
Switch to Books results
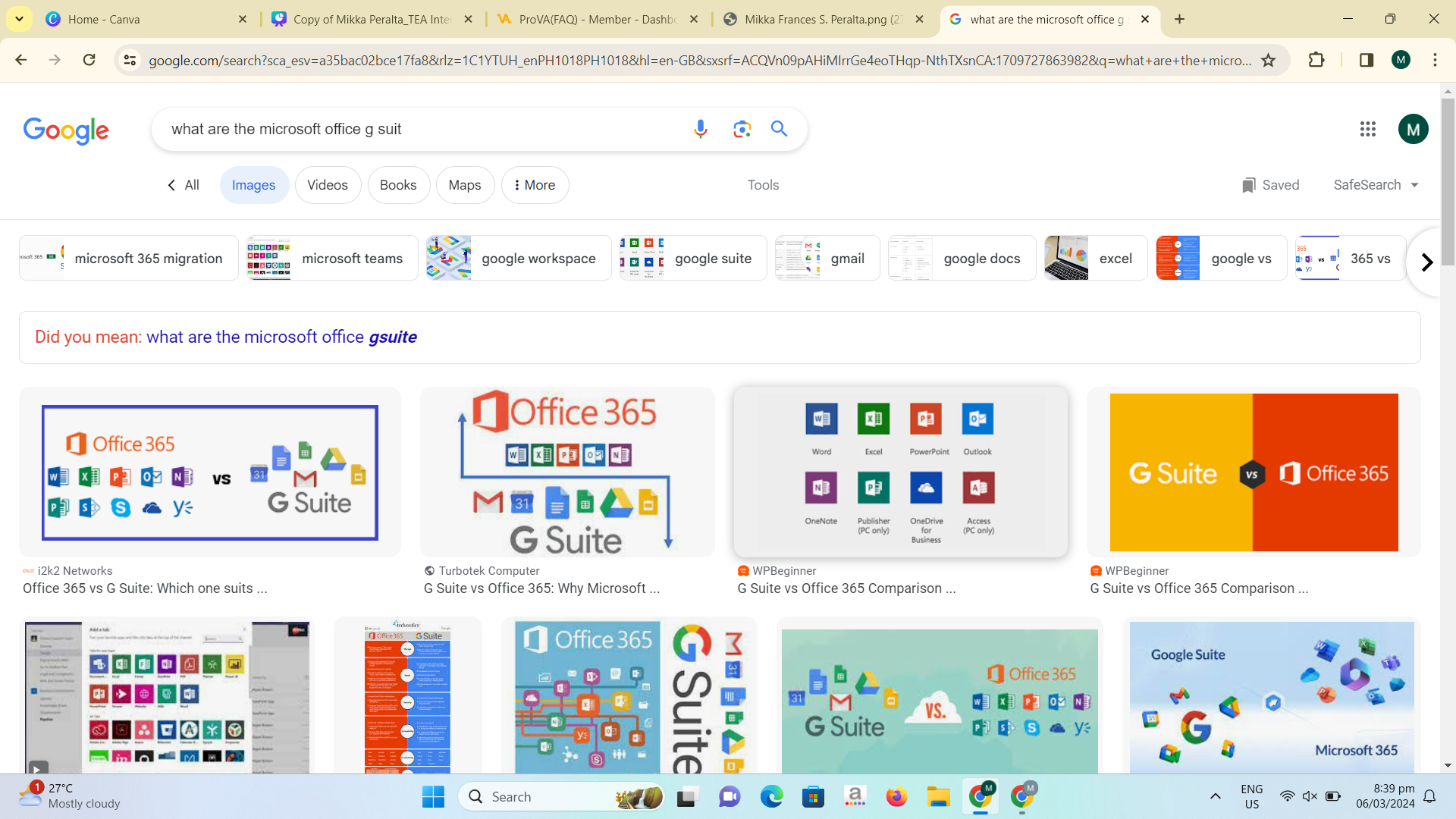(398, 185)
